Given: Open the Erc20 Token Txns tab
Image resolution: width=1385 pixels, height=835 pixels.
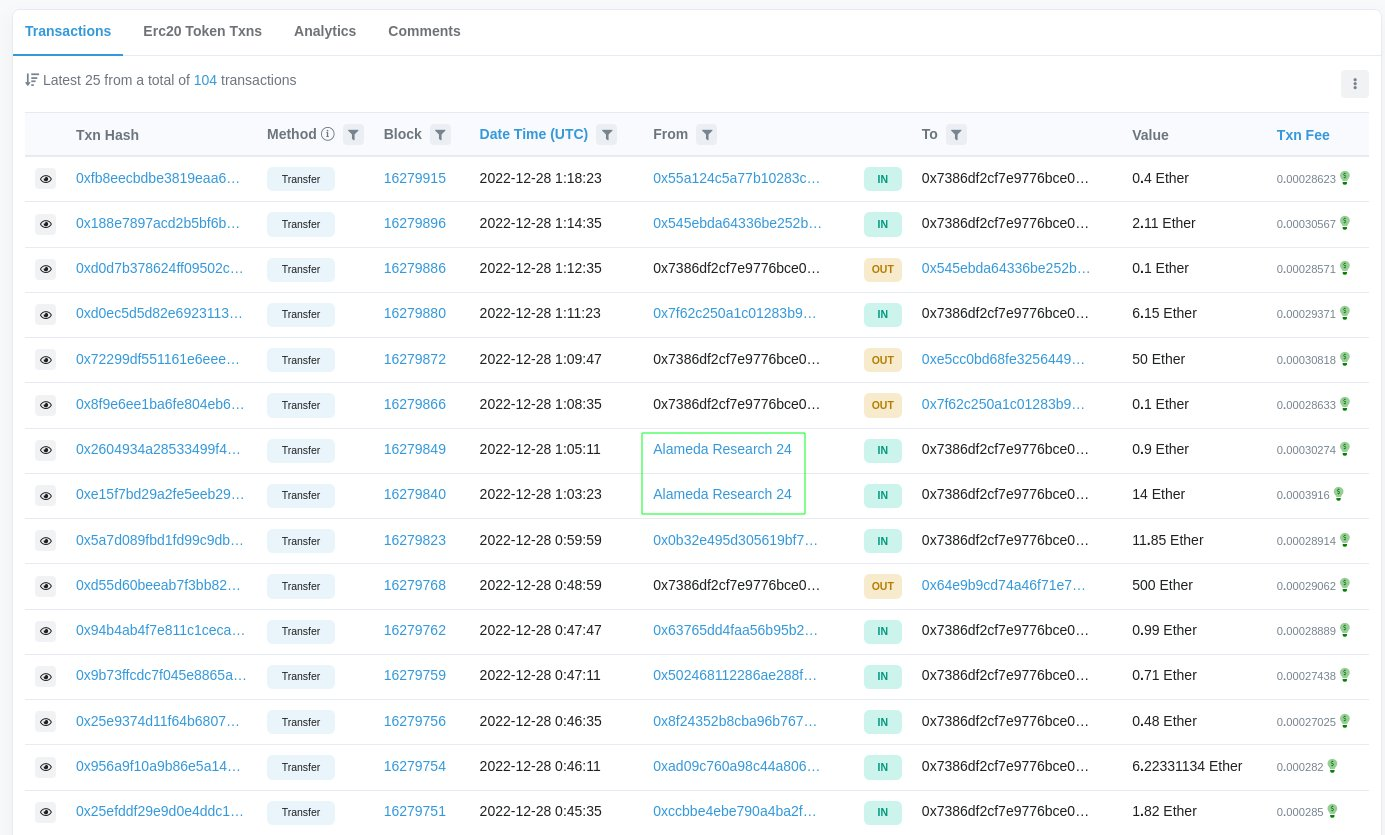Looking at the screenshot, I should coord(202,31).
